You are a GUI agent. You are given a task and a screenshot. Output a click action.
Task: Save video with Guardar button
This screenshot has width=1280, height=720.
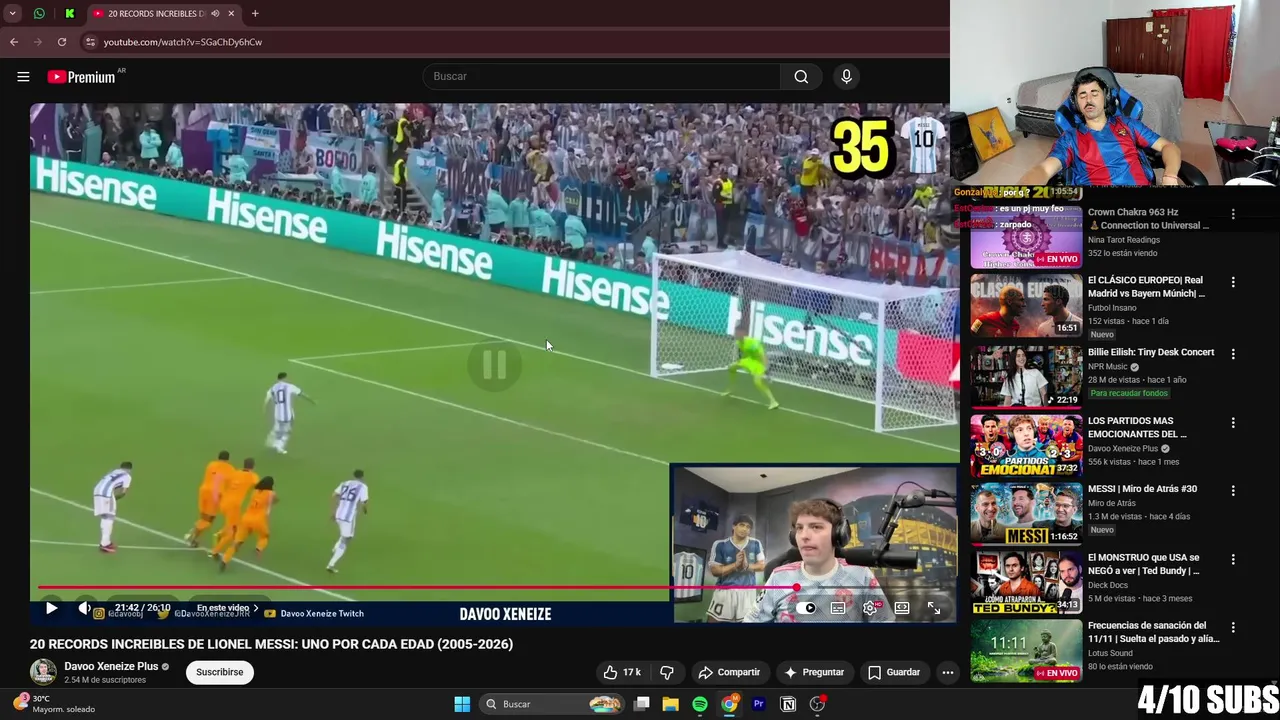pos(893,672)
